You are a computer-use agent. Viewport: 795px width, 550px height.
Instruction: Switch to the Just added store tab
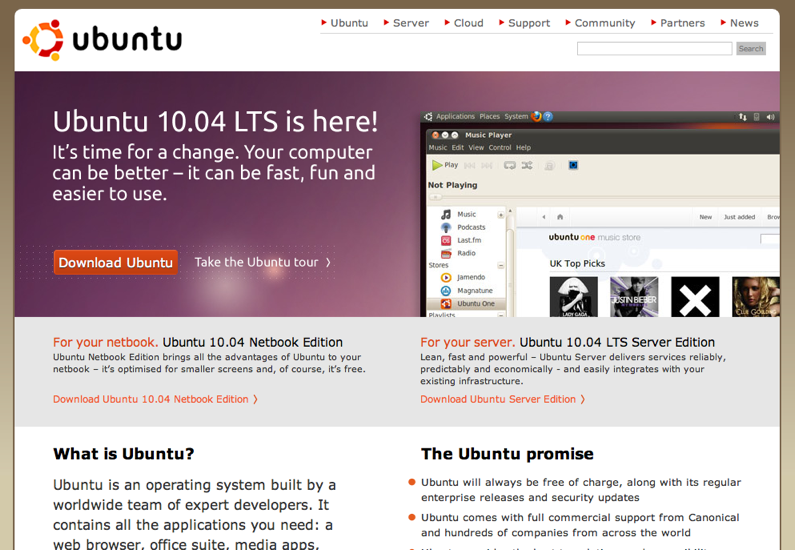point(739,217)
